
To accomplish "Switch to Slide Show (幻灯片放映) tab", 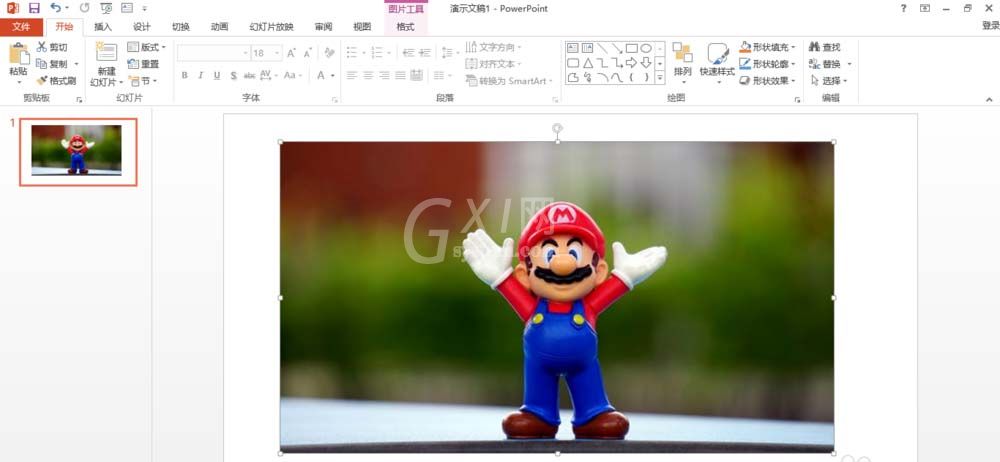I will (x=272, y=27).
